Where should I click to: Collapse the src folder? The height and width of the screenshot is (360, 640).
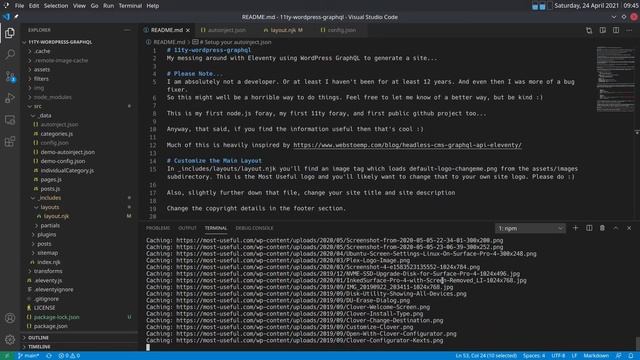(x=38, y=106)
